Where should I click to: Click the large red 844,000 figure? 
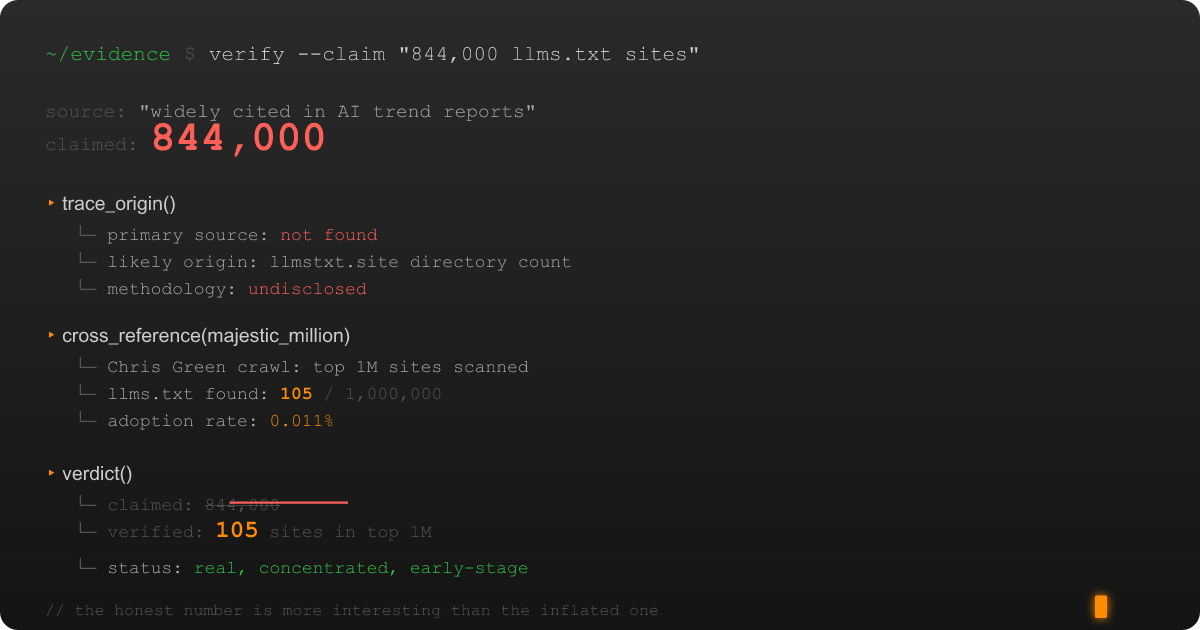click(239, 138)
